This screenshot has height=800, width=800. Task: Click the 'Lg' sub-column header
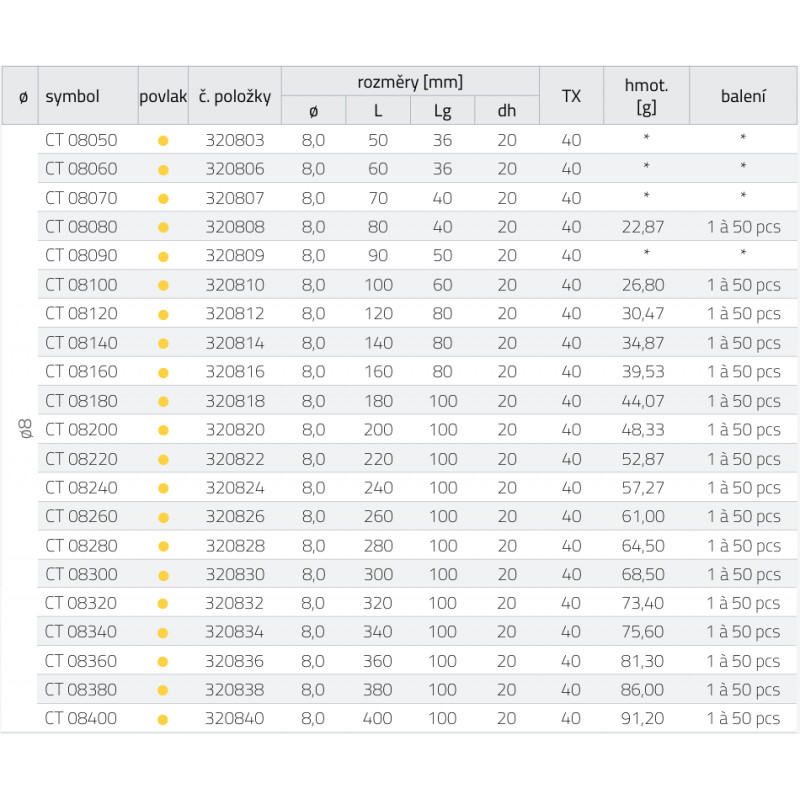point(442,111)
